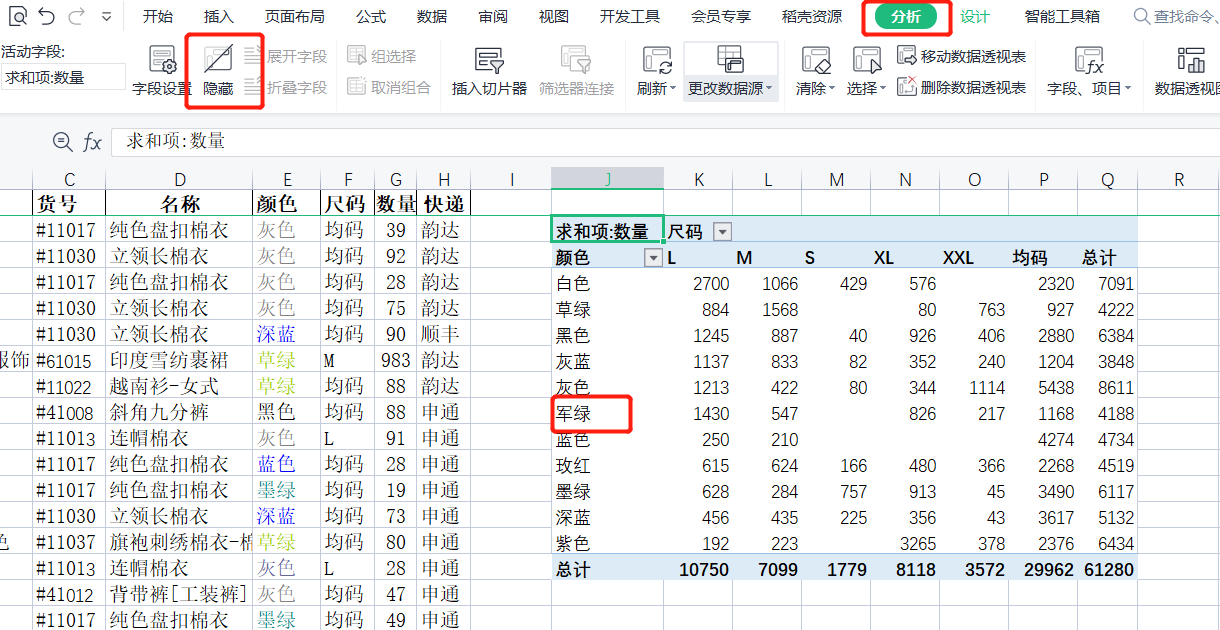Open the 页面布局 page layout tab
The image size is (1220, 630).
pyautogui.click(x=294, y=17)
